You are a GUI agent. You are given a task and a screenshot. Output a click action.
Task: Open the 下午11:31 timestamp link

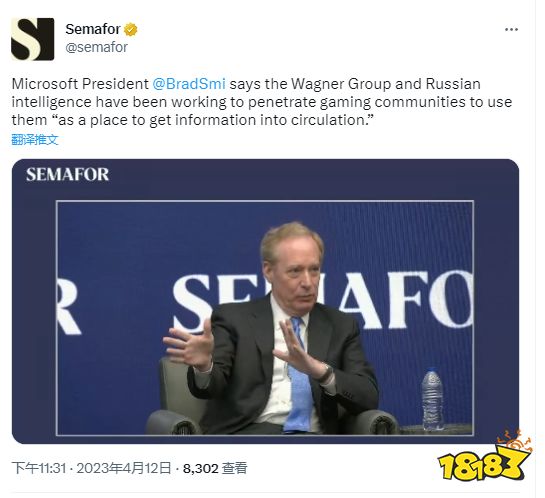click(39, 468)
